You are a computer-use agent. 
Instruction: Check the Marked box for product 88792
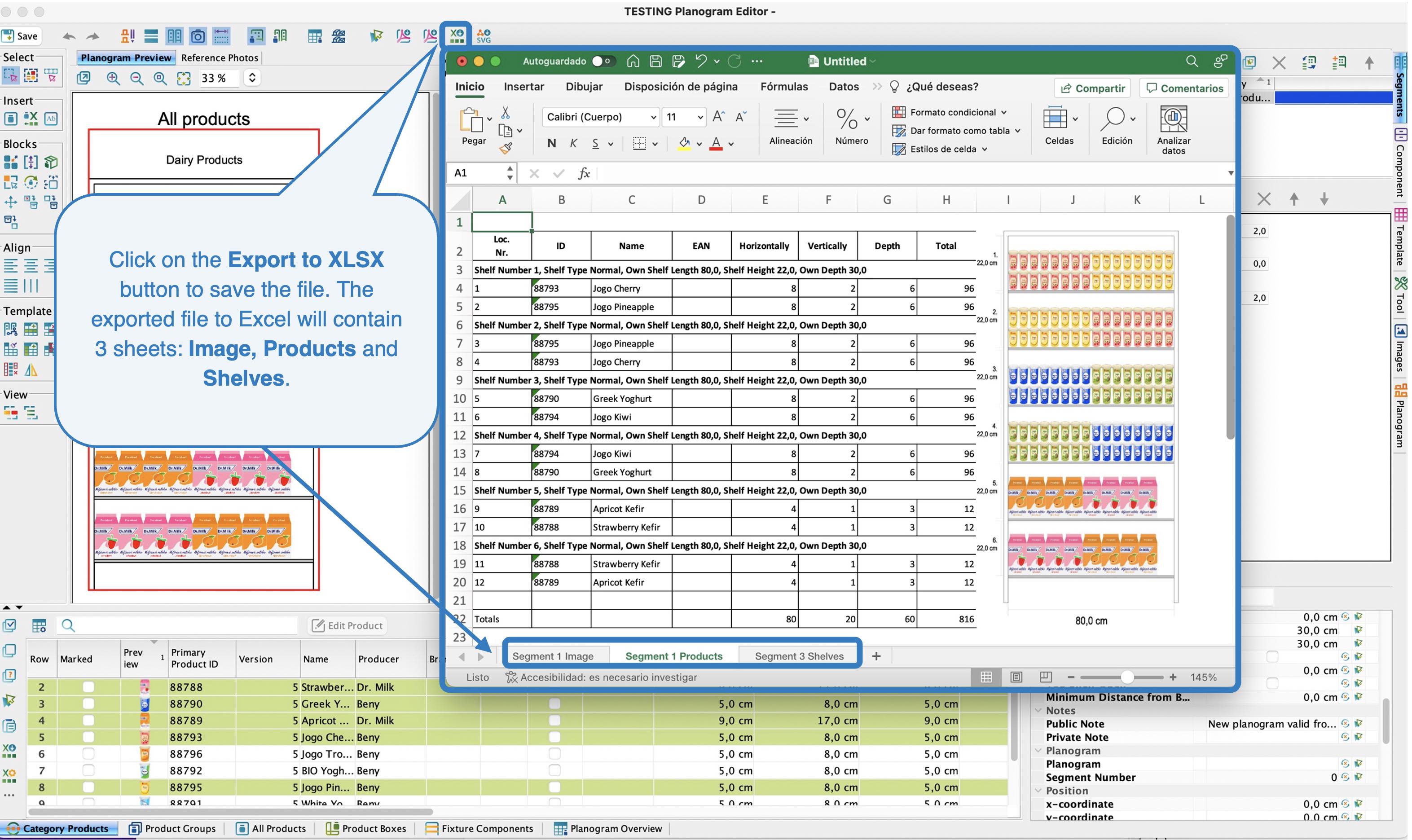point(88,770)
